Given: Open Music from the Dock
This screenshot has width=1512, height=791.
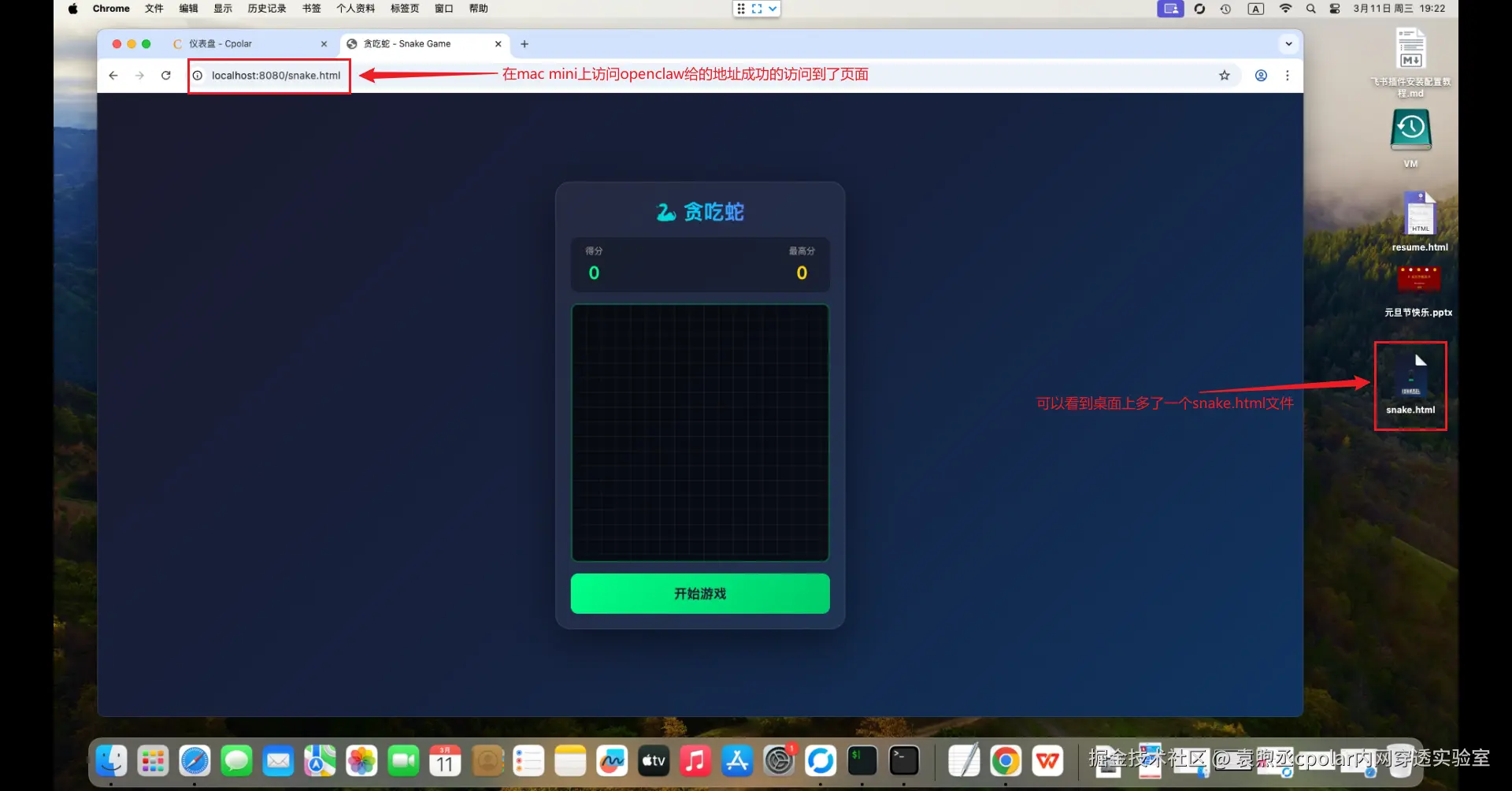Looking at the screenshot, I should (695, 760).
